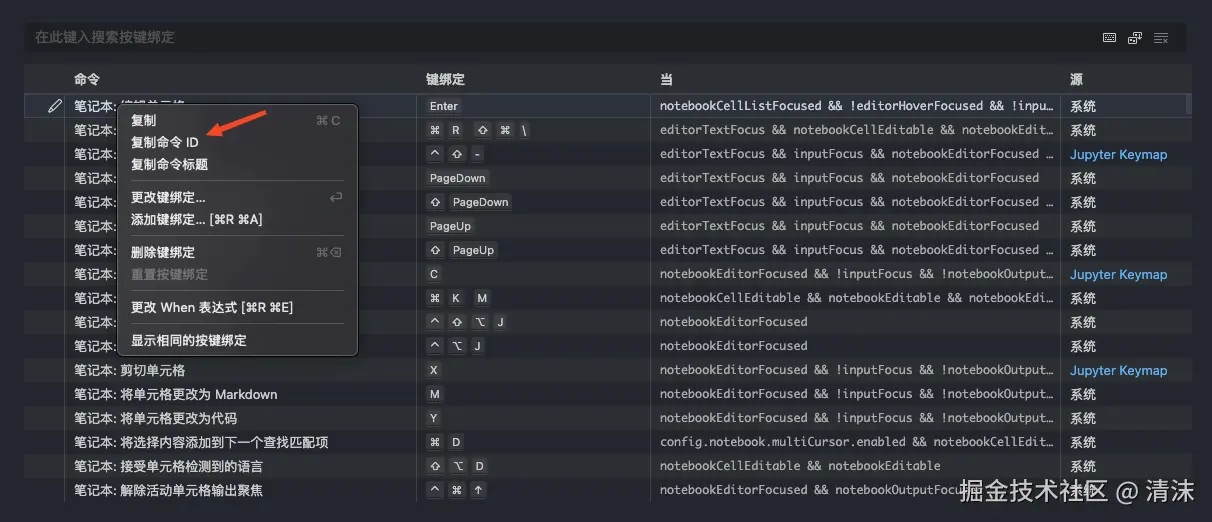The image size is (1212, 522).
Task: Choose 复制命令 ID from context menu
Action: point(165,142)
